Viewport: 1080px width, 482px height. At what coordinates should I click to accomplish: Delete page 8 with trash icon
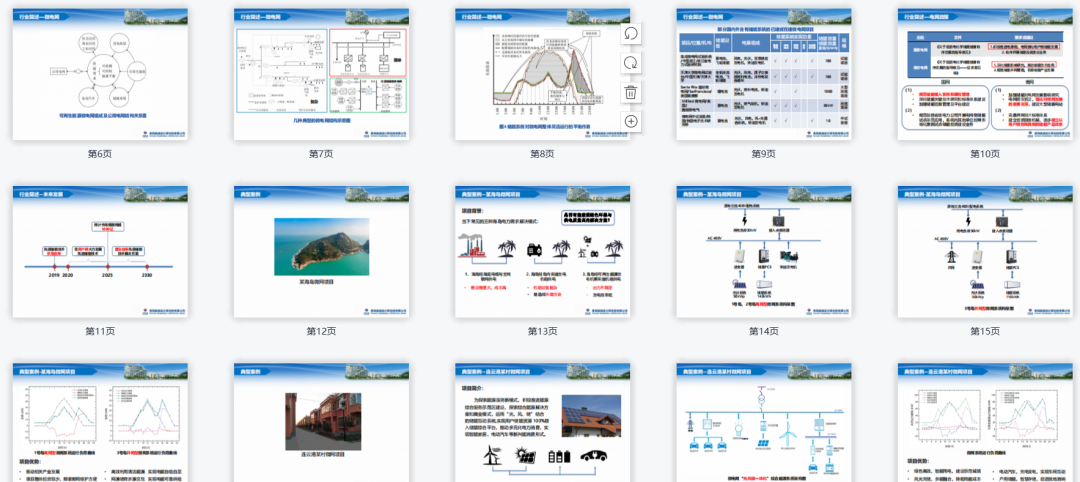(x=631, y=92)
